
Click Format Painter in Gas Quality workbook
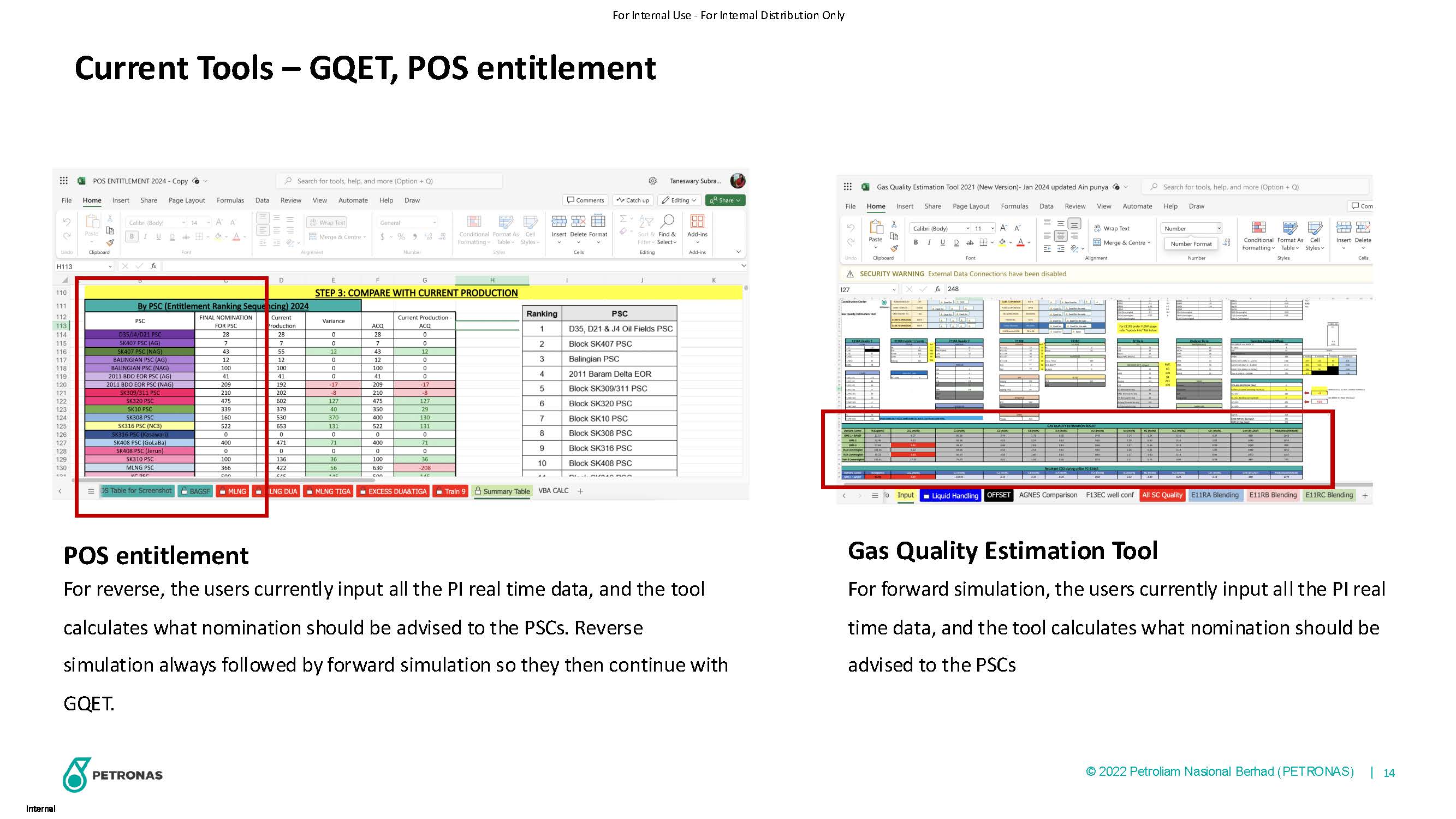pos(894,248)
